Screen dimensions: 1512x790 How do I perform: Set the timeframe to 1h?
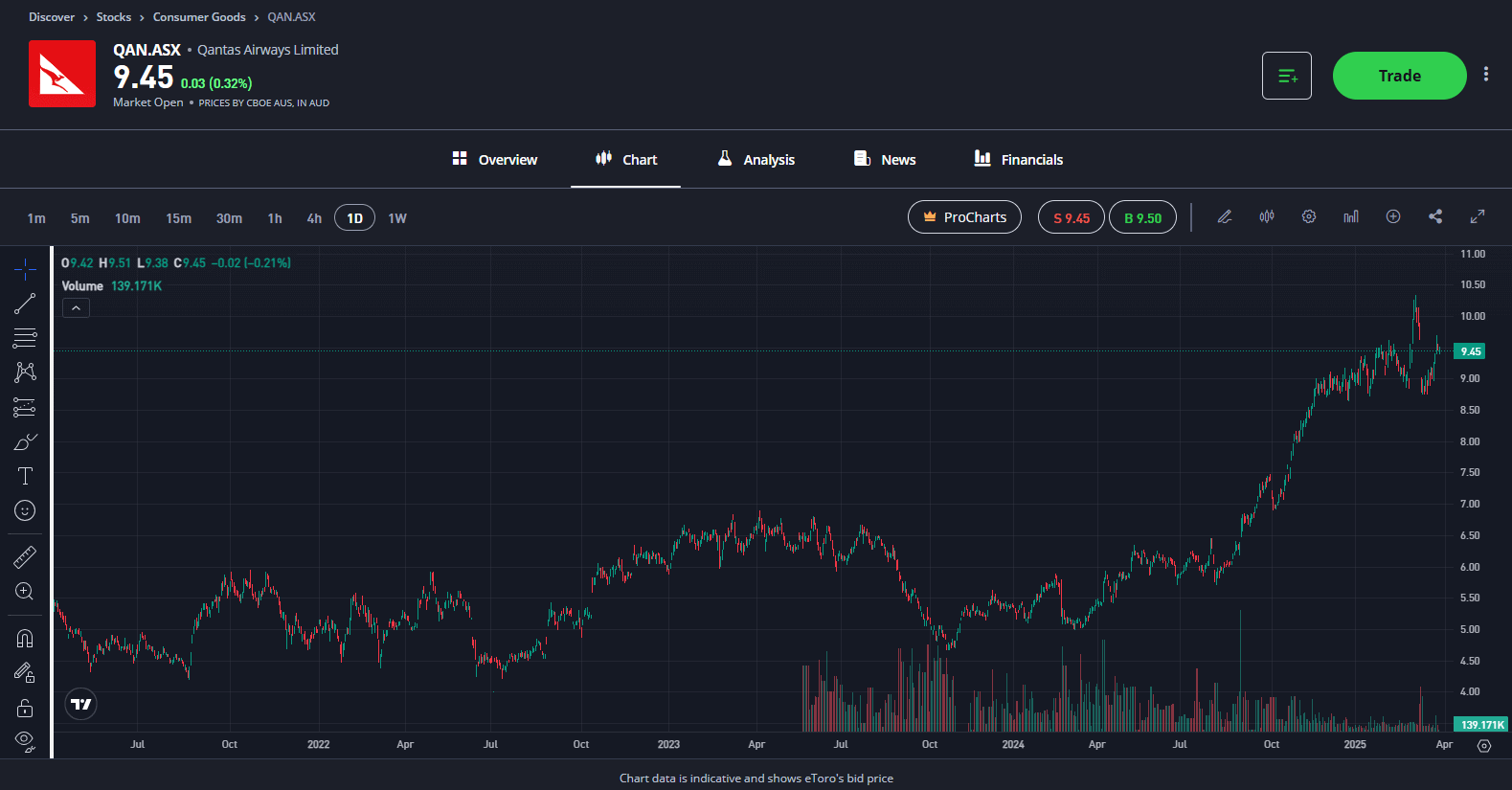click(275, 218)
